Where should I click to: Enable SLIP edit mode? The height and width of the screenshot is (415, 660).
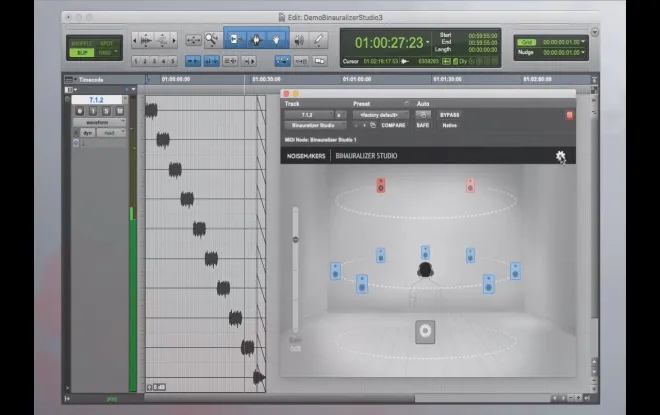(82, 53)
